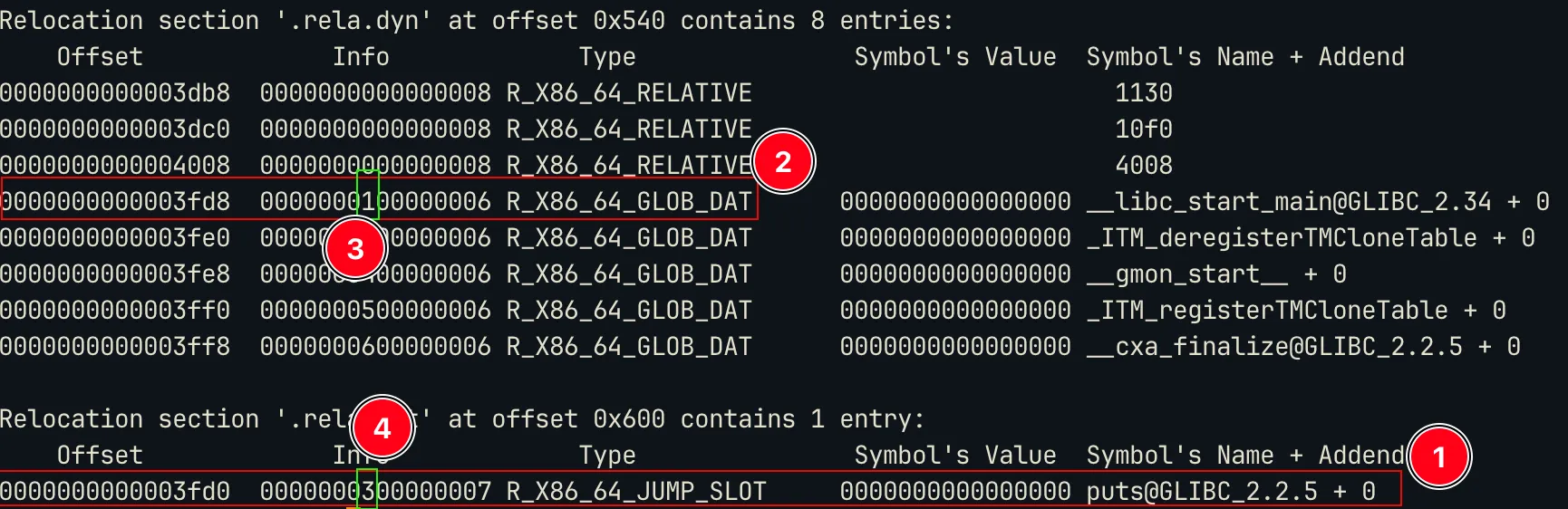Click the red annotation badge numbered 2
The width and height of the screenshot is (1568, 509).
point(784,162)
